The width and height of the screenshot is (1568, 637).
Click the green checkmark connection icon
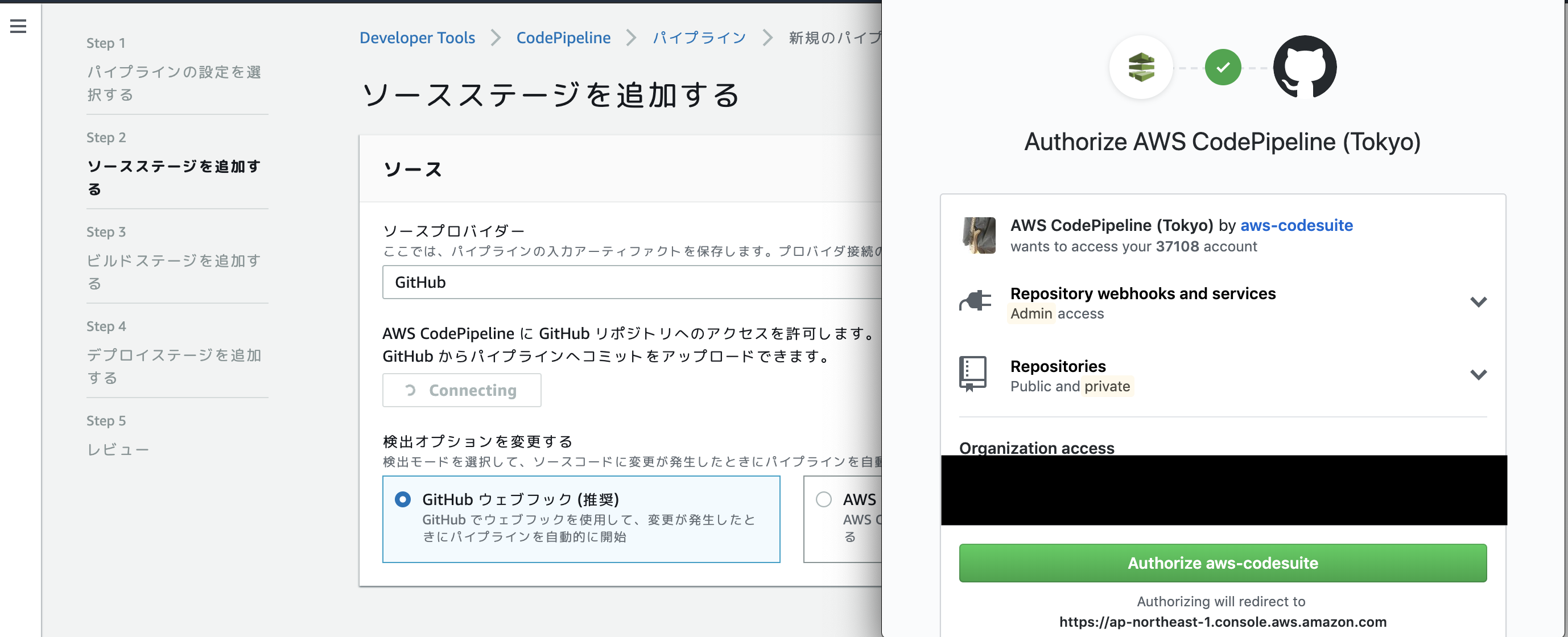[x=1223, y=67]
